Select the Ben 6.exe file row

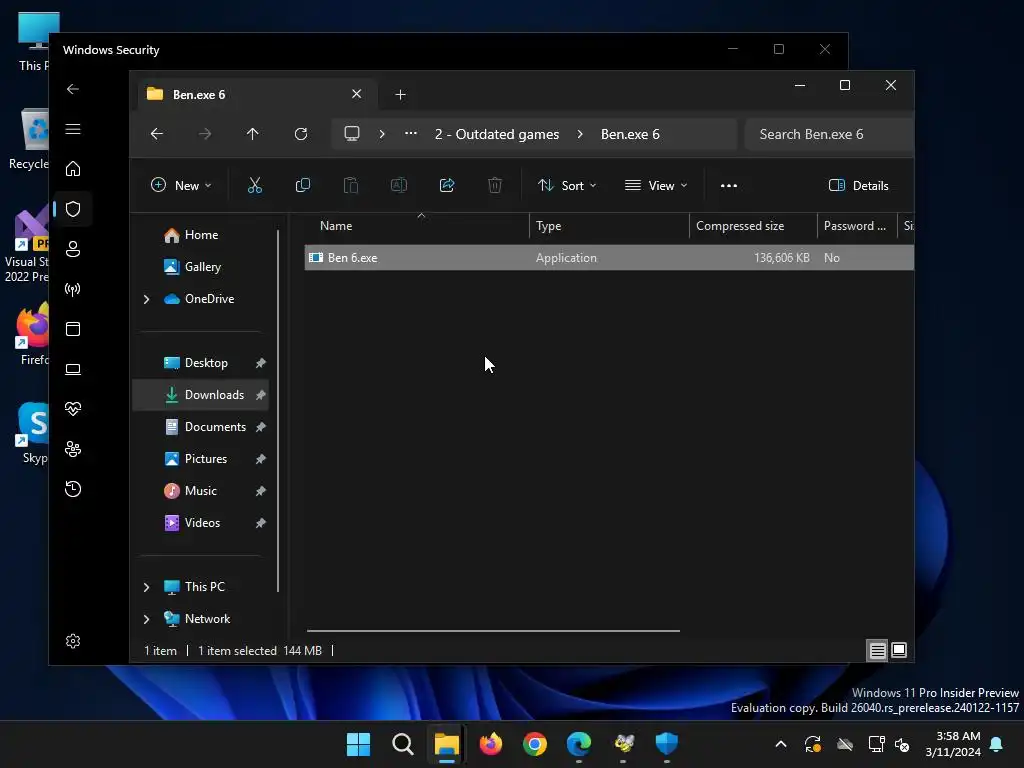[x=609, y=258]
